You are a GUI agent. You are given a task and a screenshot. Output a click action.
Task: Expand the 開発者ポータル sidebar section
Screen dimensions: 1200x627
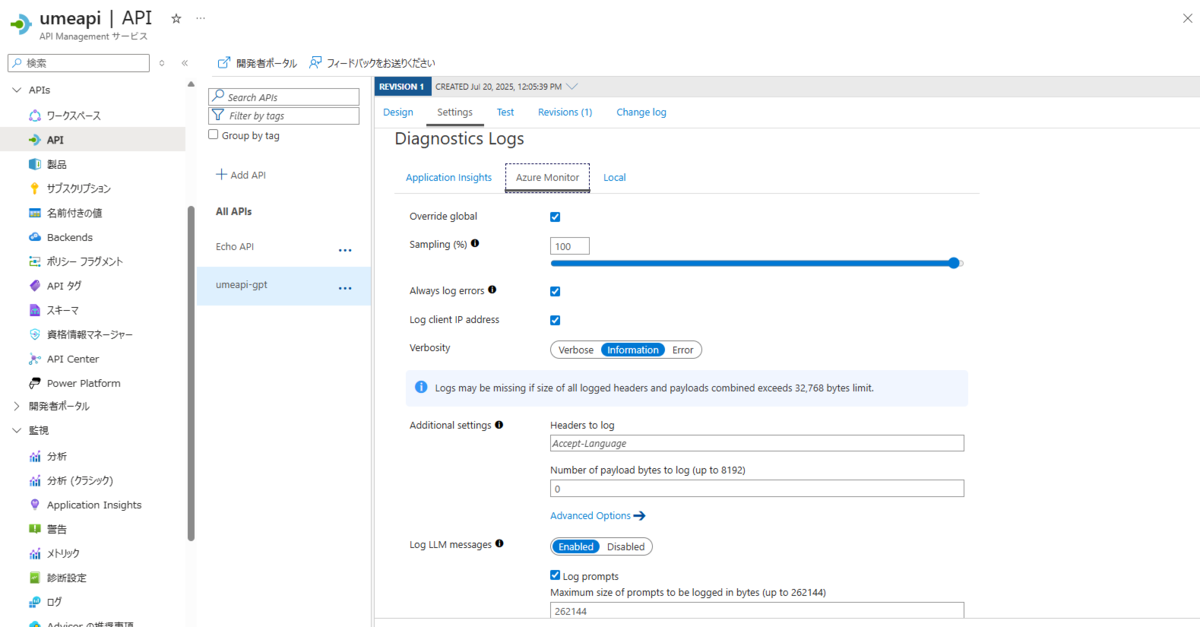(x=15, y=406)
